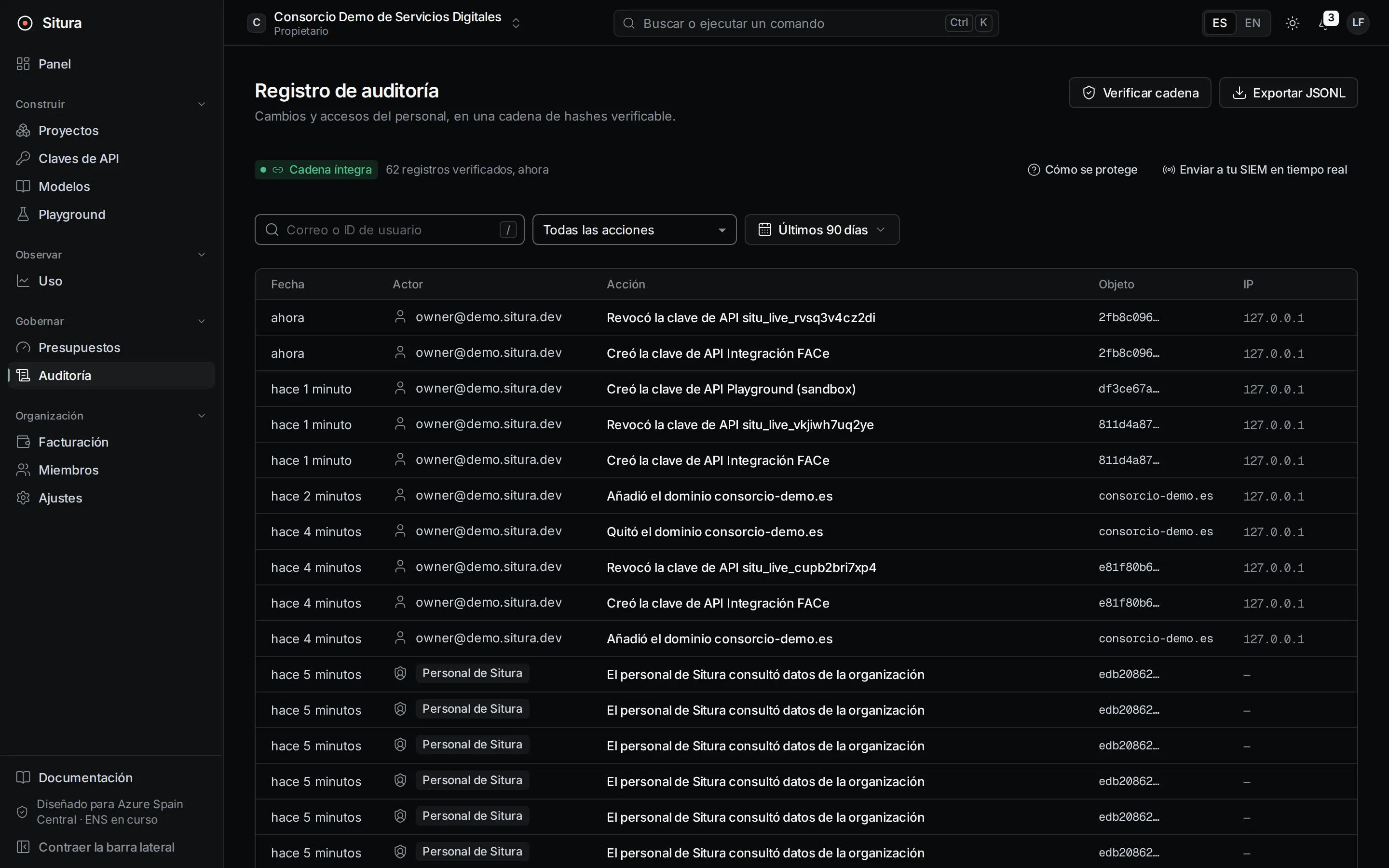Viewport: 1389px width, 868px height.
Task: Click the Facturación wallet icon
Action: (23, 442)
